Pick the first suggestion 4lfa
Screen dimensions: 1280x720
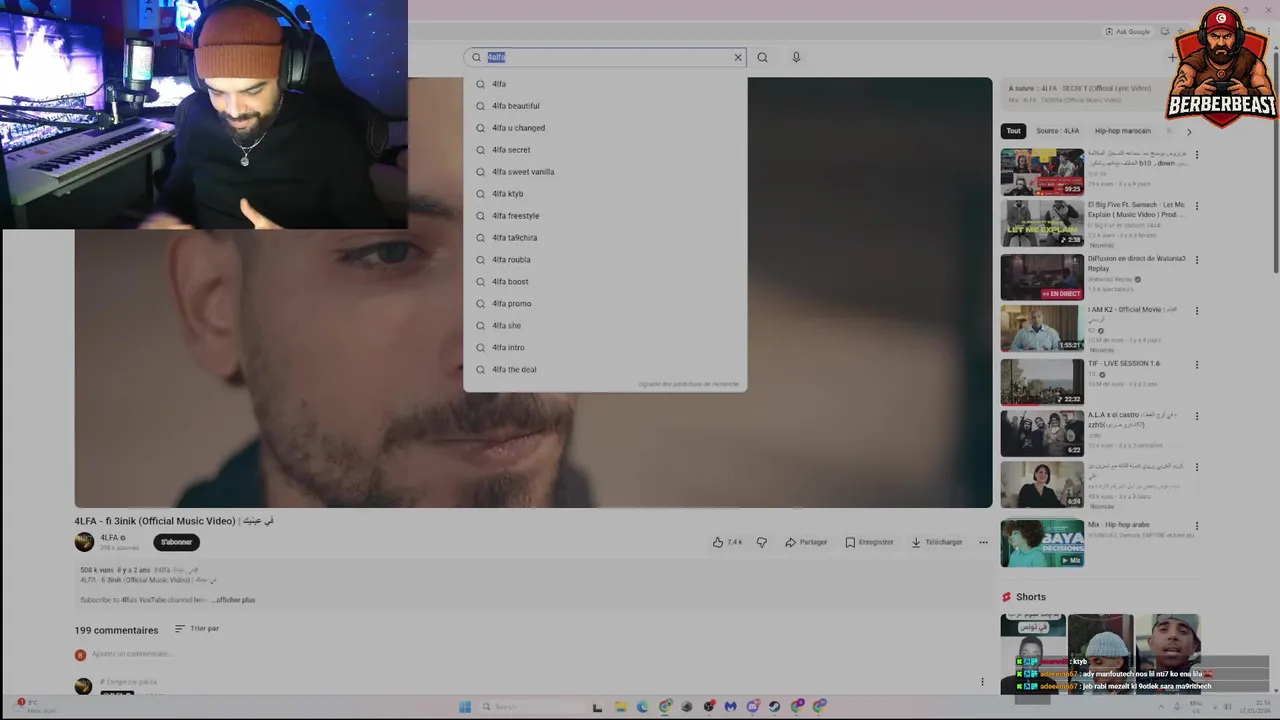coord(605,84)
